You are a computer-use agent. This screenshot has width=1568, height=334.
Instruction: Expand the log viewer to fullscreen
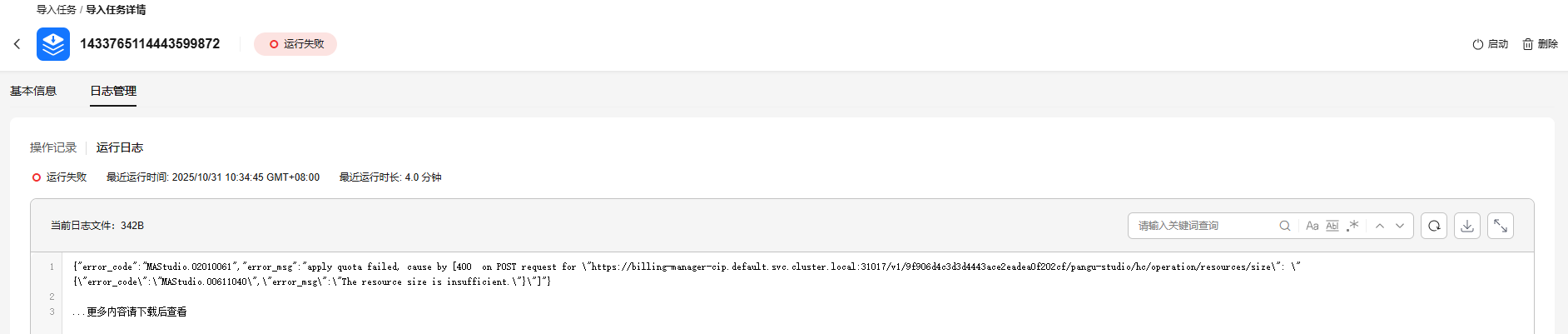tap(1501, 226)
